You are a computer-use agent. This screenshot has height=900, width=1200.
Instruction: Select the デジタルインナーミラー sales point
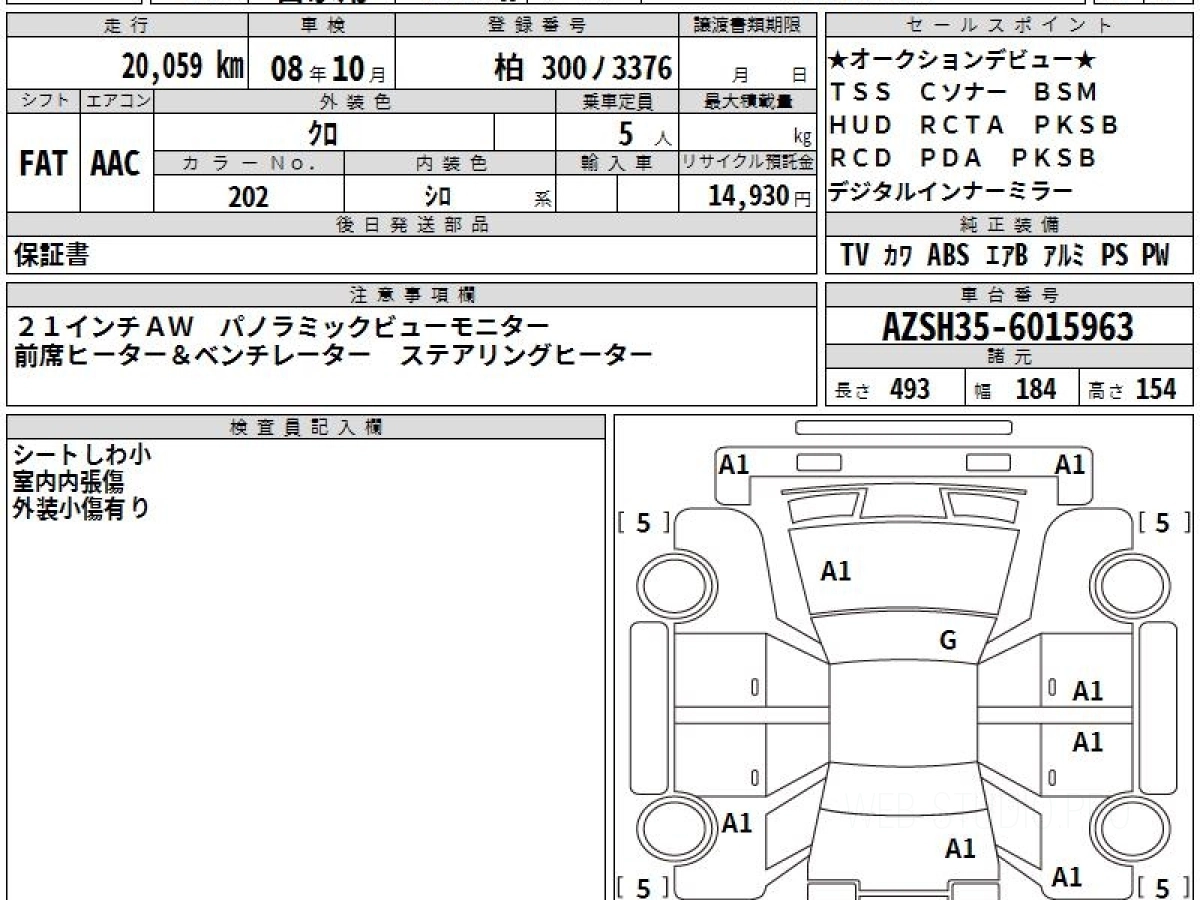pyautogui.click(x=950, y=191)
